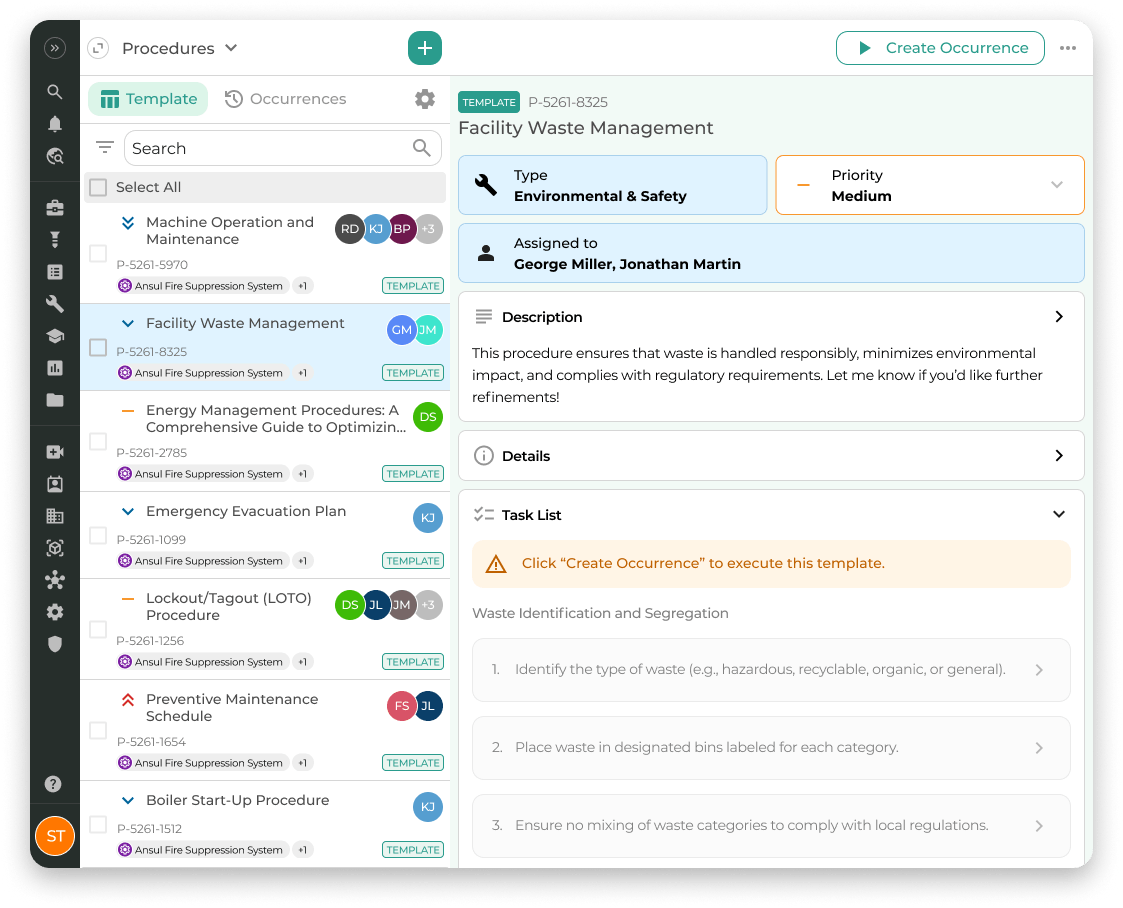This screenshot has width=1123, height=908.
Task: Click Ansul Fire Suppression tag under P-5261-1099
Action: [x=203, y=561]
